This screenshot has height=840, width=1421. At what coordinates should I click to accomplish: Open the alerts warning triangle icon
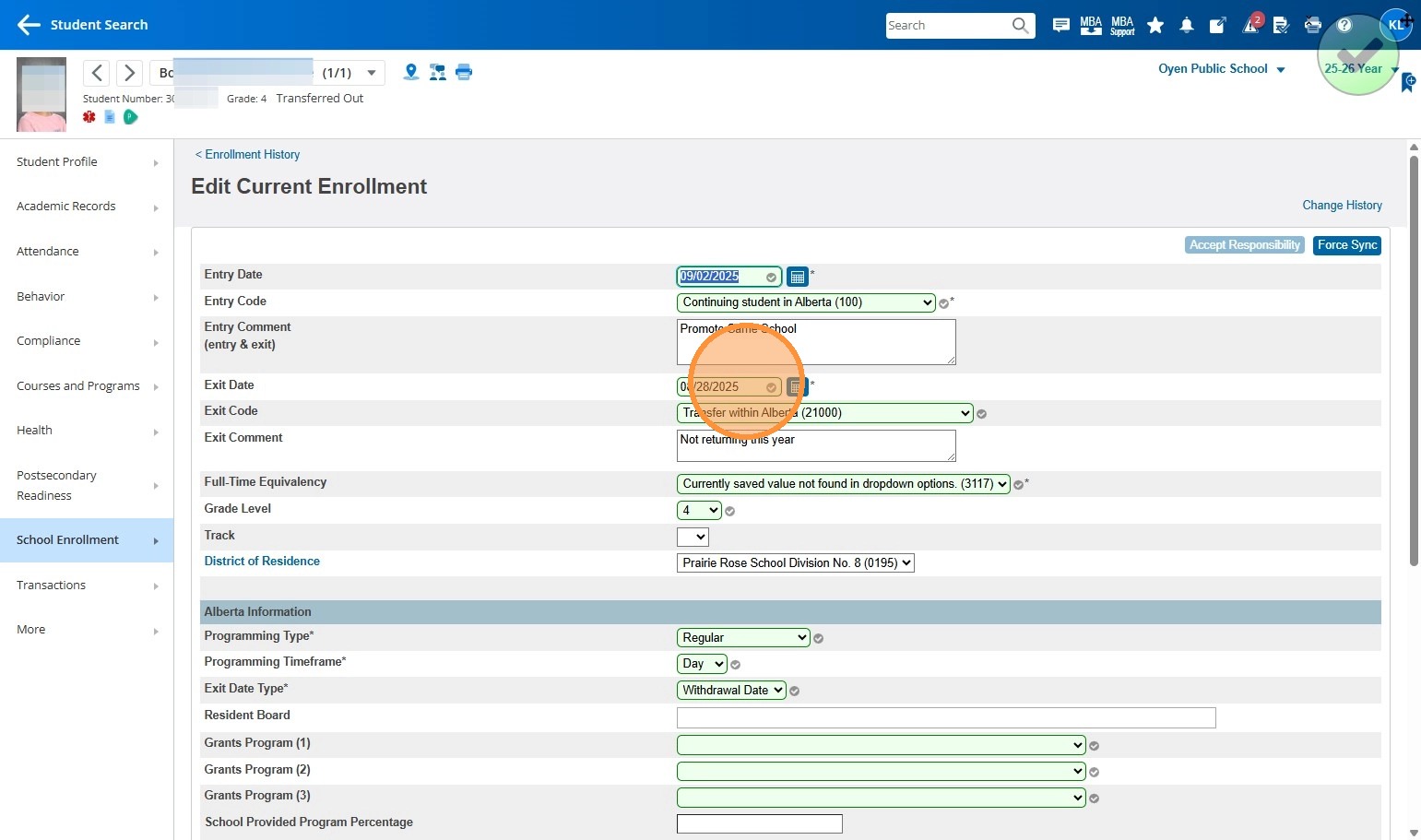pos(1250,26)
